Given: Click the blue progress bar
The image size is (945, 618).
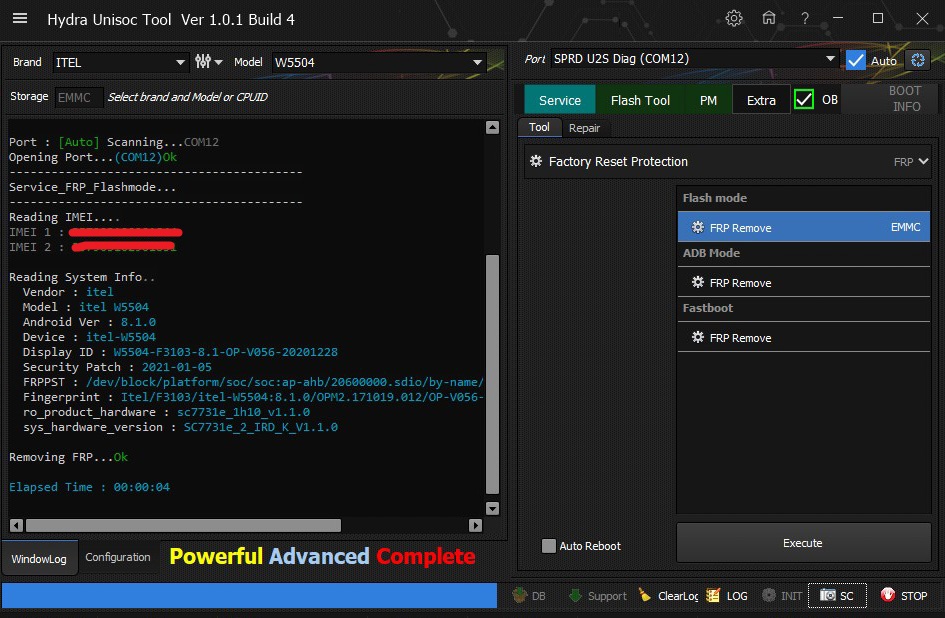Looking at the screenshot, I should [x=250, y=596].
